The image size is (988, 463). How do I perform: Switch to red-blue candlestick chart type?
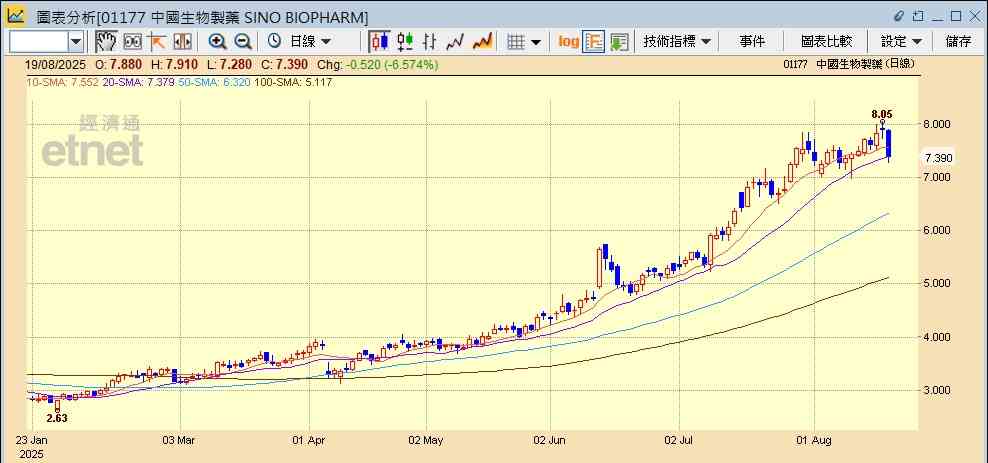[379, 42]
